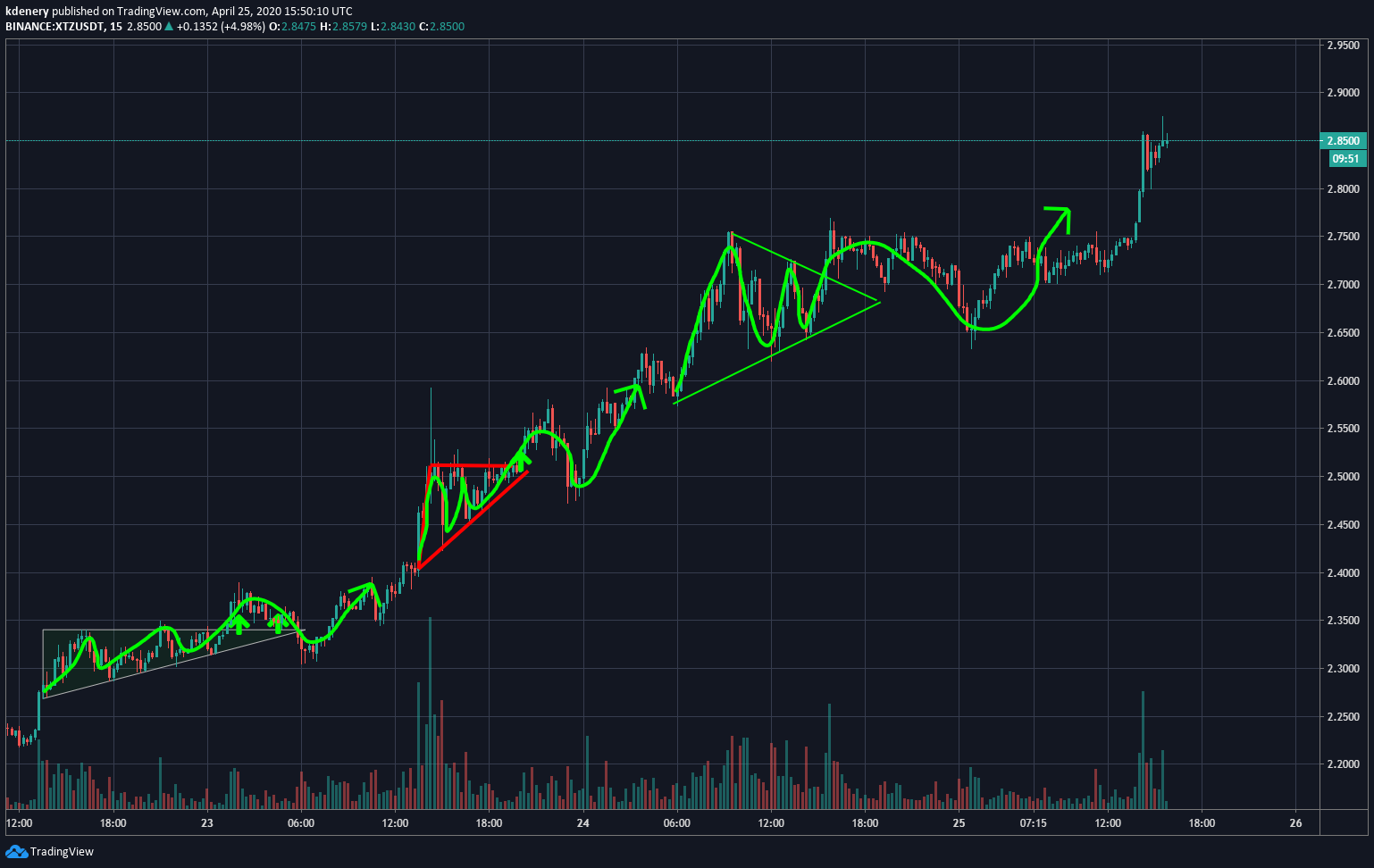This screenshot has width=1374, height=868.
Task: Click the date label 26 on time axis
Action: pyautogui.click(x=1296, y=823)
